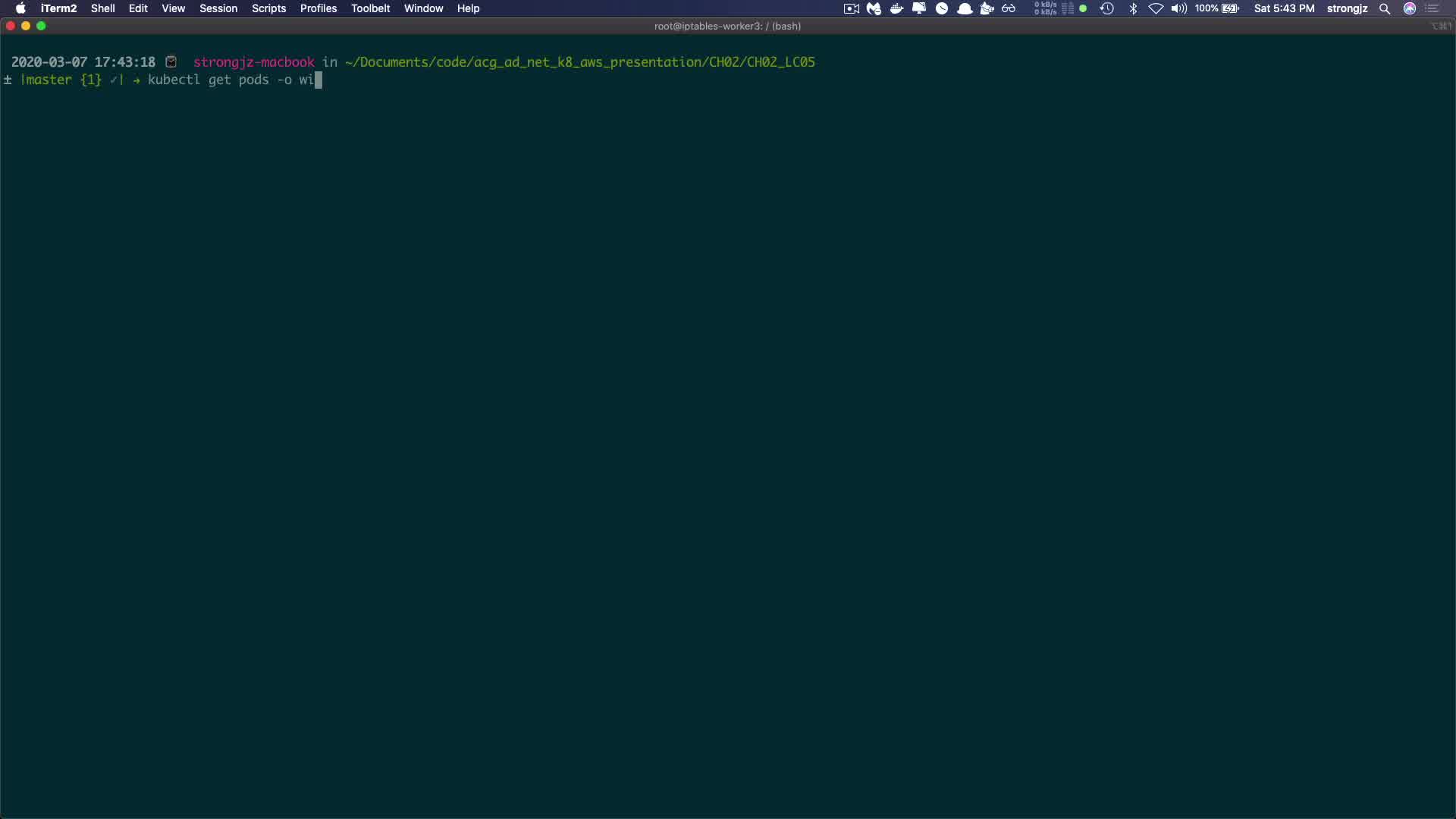Click the volume speaker icon

(x=1178, y=8)
